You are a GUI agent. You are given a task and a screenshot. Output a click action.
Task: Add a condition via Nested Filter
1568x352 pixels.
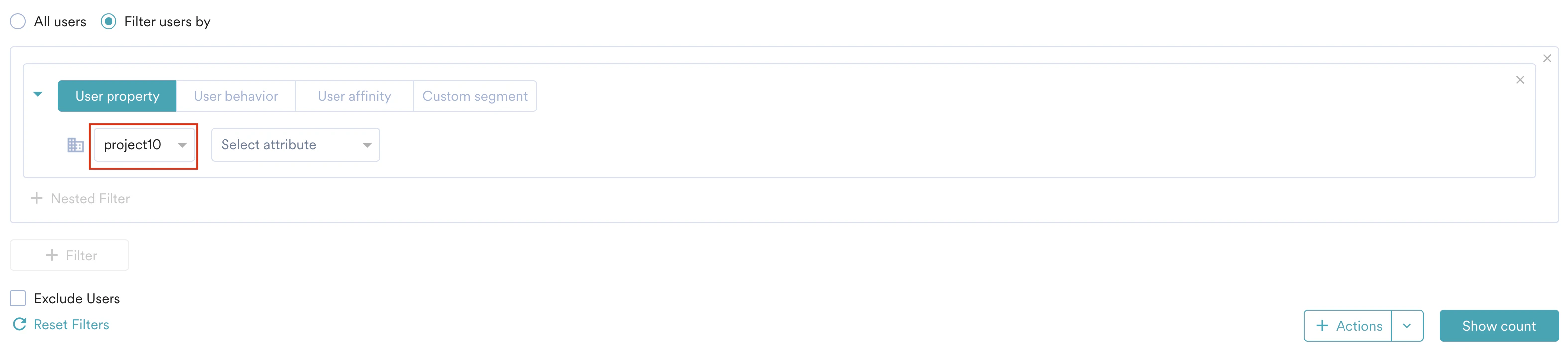click(x=82, y=198)
